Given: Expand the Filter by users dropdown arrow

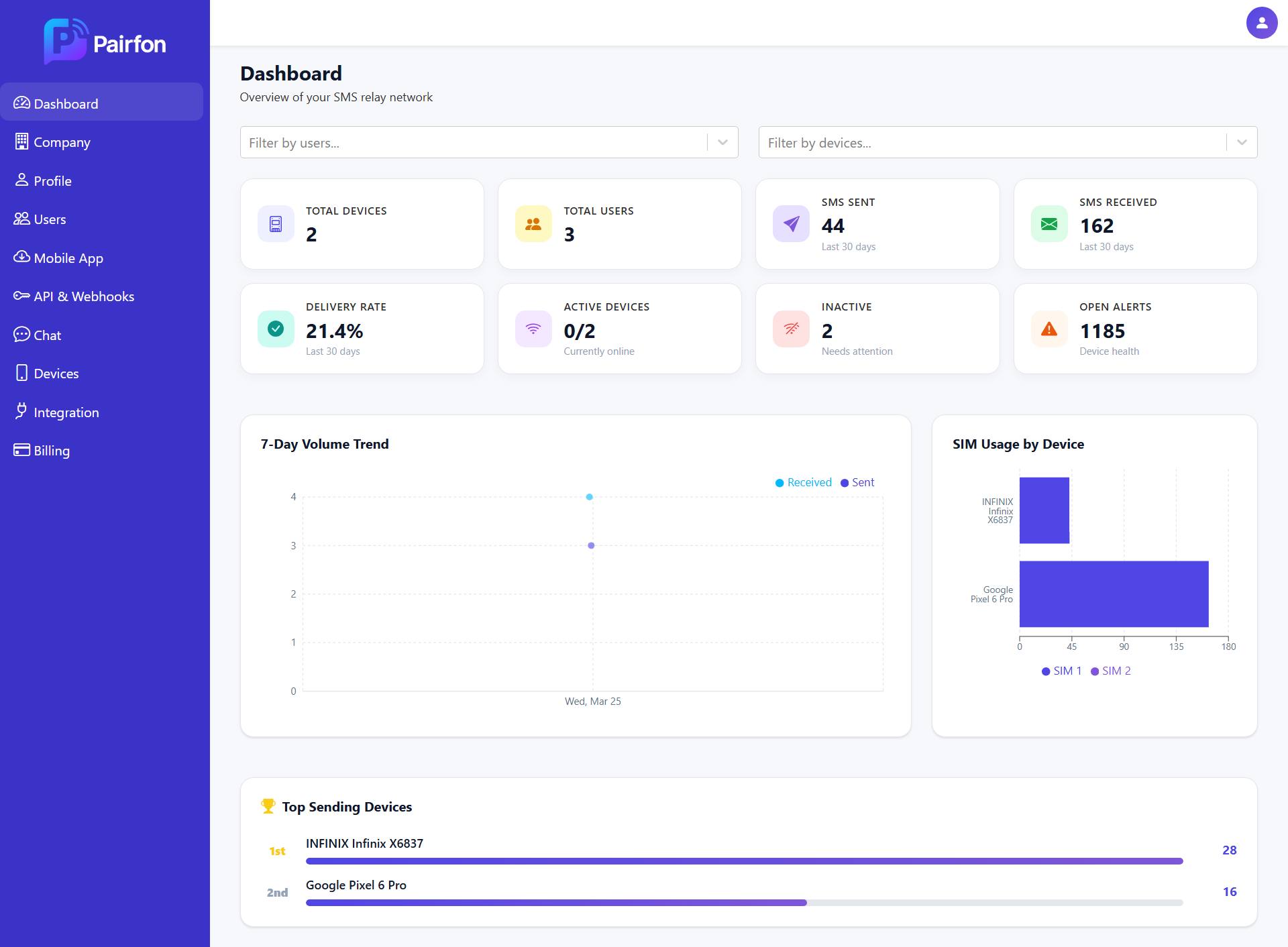Looking at the screenshot, I should (722, 142).
